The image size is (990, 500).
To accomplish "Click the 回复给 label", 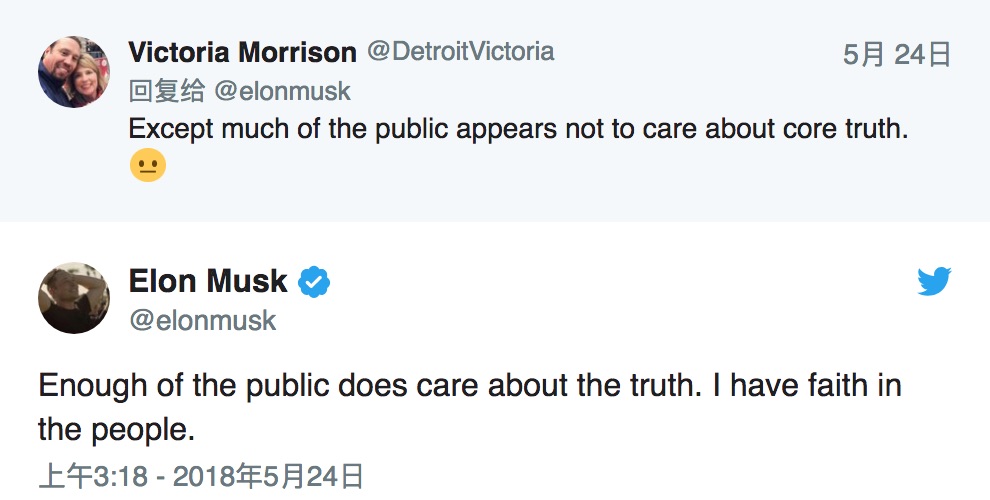I will pyautogui.click(x=167, y=91).
